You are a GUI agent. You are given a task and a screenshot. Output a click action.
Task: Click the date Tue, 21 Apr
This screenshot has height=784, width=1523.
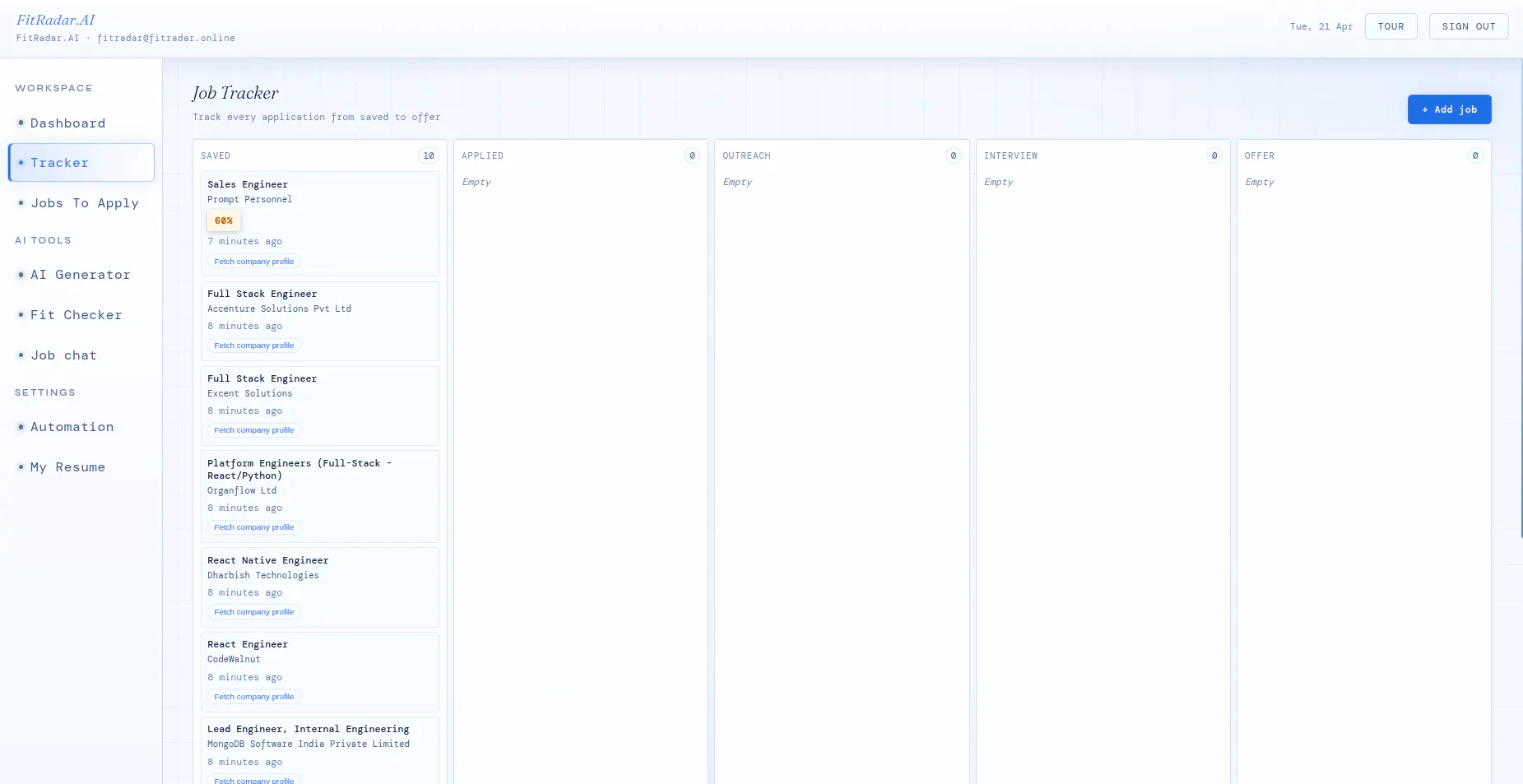(1321, 26)
